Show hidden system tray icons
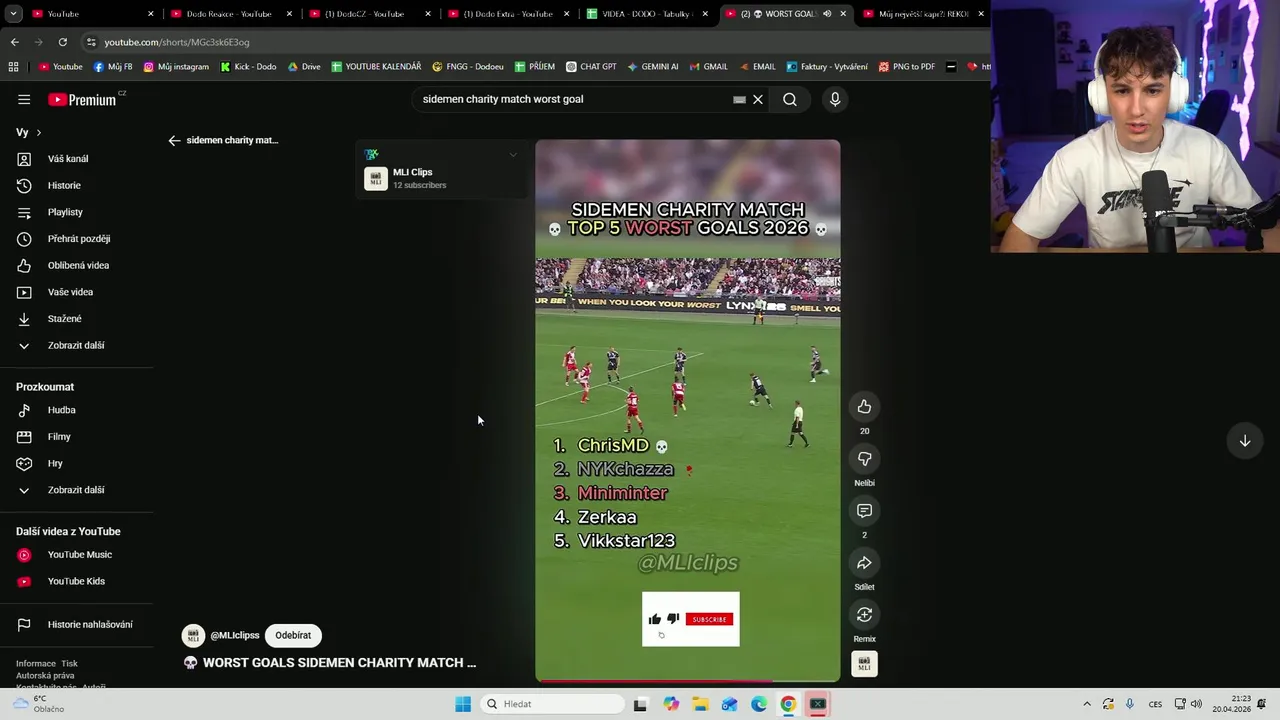1280x720 pixels. click(x=1087, y=704)
